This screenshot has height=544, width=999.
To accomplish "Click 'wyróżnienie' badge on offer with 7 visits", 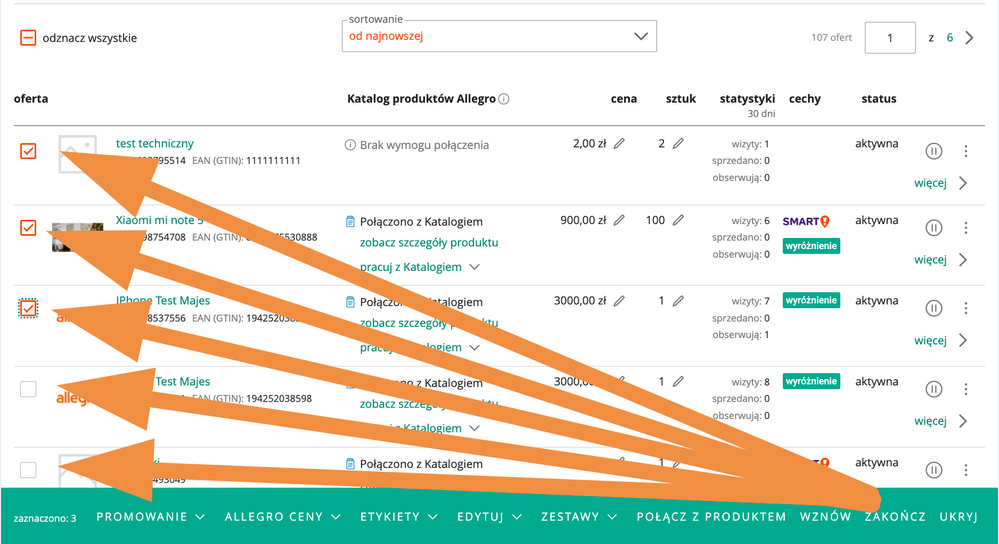I will 811,301.
